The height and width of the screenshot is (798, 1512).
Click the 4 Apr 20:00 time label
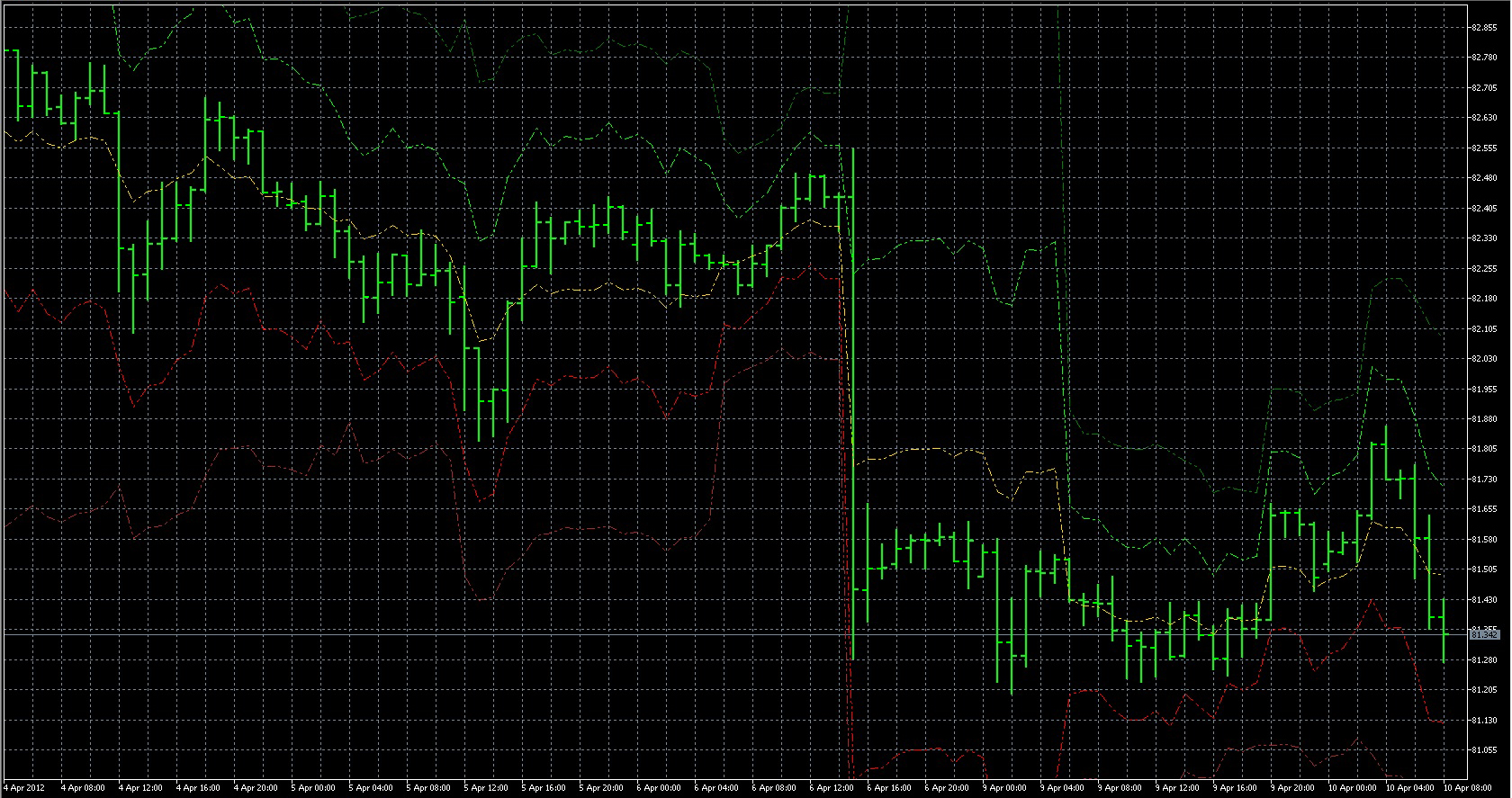[x=256, y=788]
